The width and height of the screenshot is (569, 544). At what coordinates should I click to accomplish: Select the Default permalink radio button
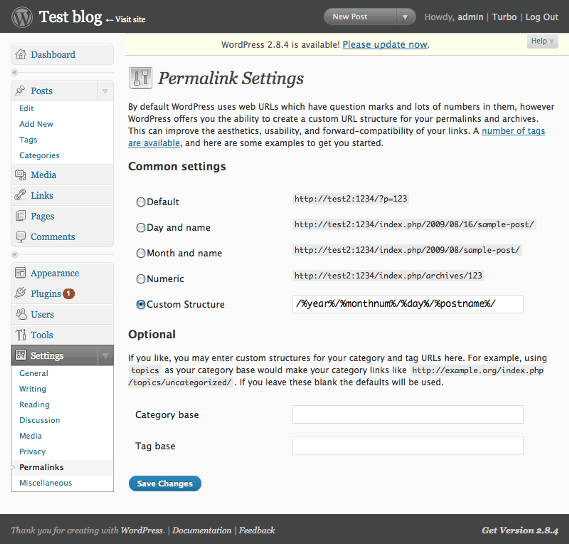[141, 202]
